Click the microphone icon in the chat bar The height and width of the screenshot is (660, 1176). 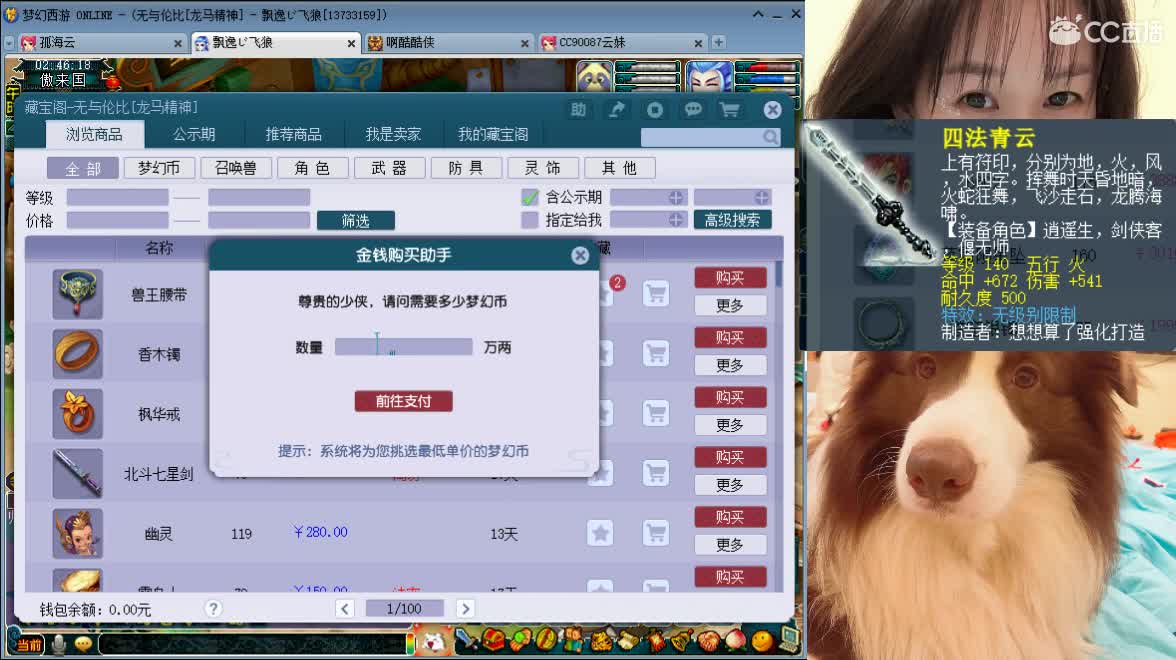pyautogui.click(x=58, y=644)
